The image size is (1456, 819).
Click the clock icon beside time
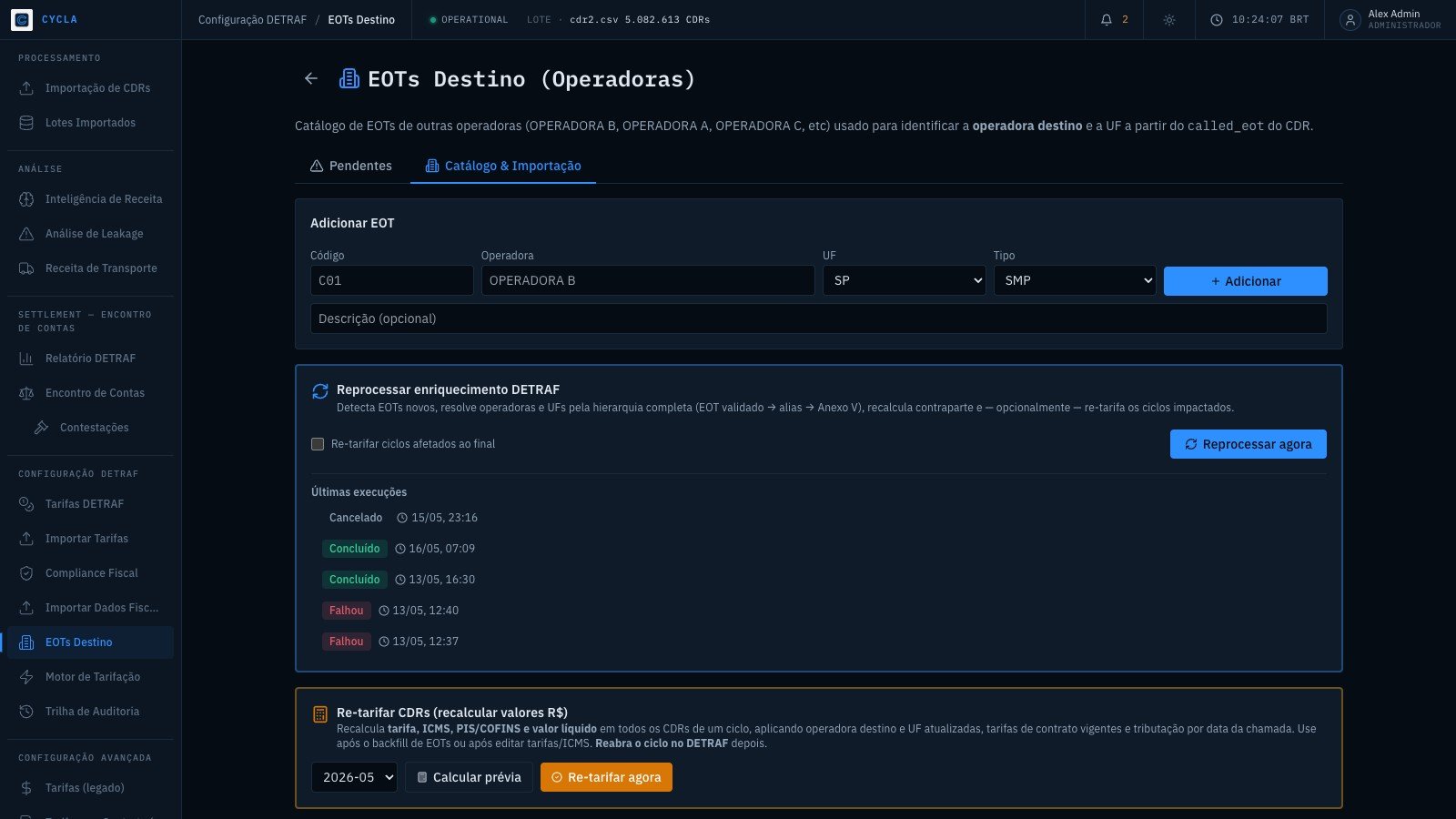[x=1217, y=19]
